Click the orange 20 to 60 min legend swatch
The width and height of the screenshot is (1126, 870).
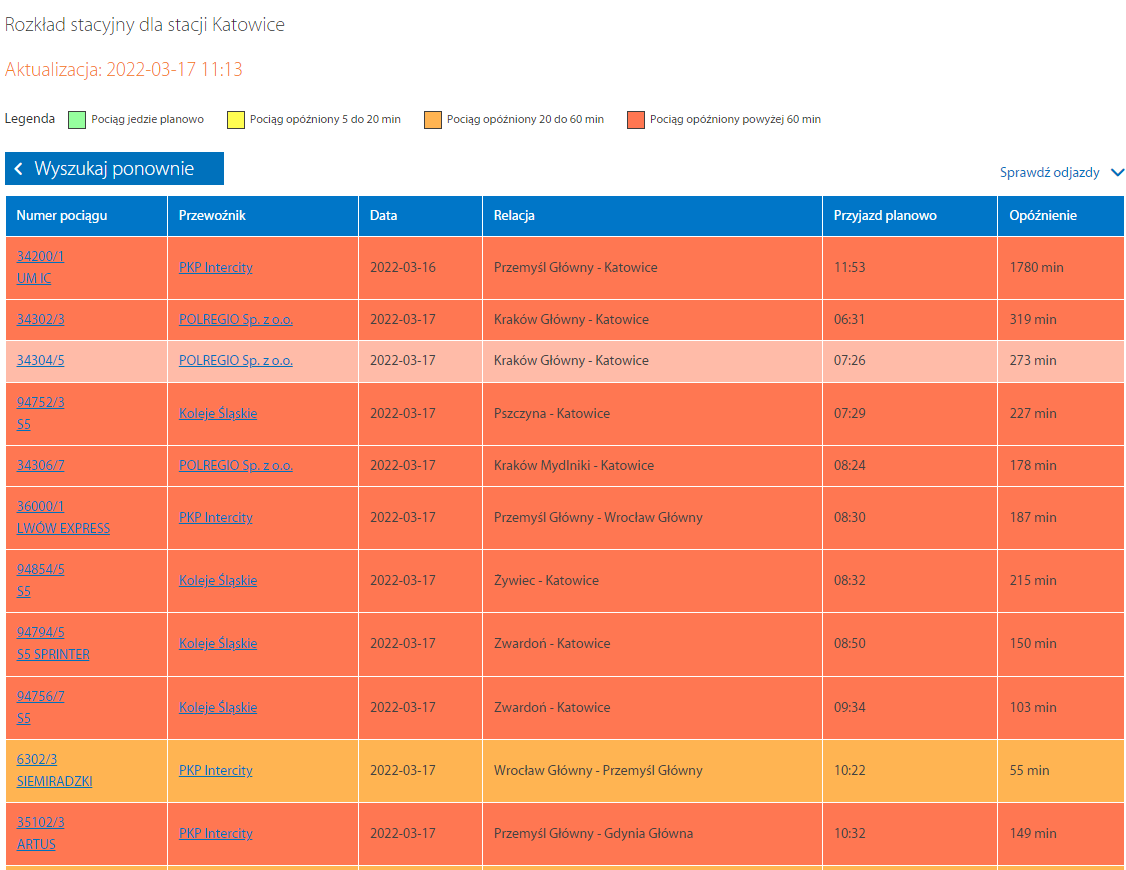(x=433, y=120)
